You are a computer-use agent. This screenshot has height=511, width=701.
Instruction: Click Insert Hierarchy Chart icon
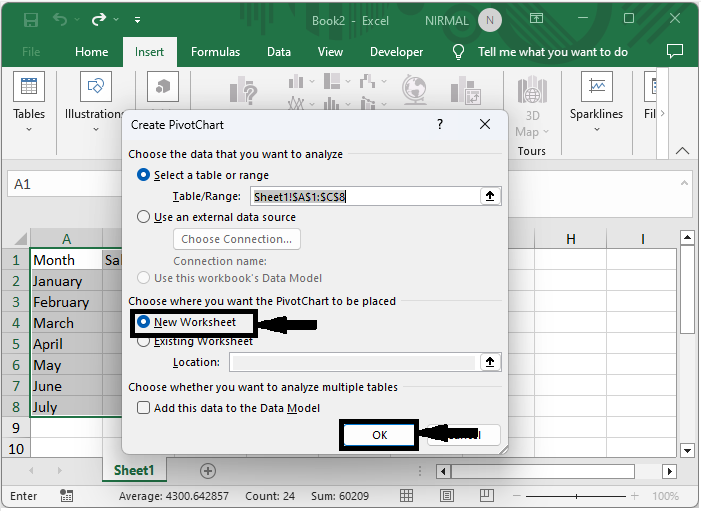332,81
